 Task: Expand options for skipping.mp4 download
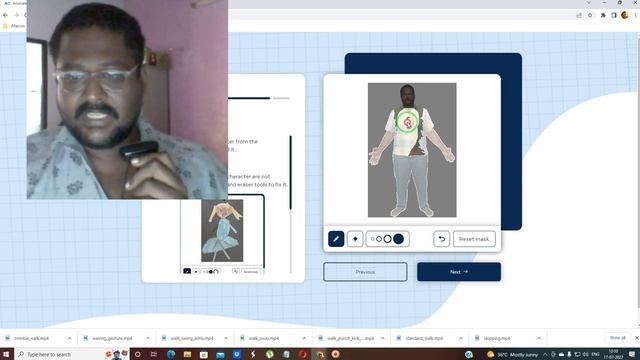(539, 338)
